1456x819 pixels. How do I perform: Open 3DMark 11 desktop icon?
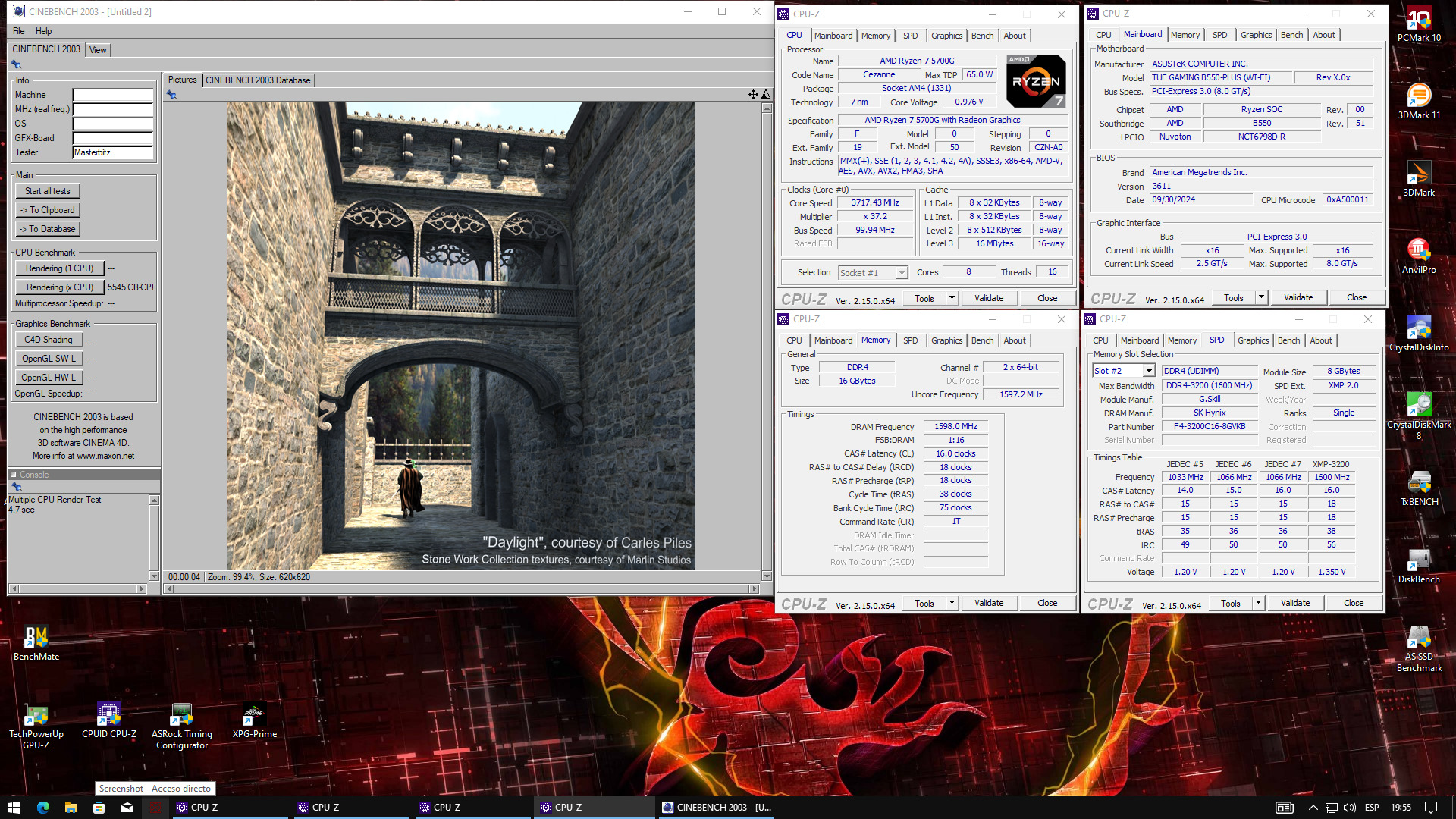[1419, 102]
